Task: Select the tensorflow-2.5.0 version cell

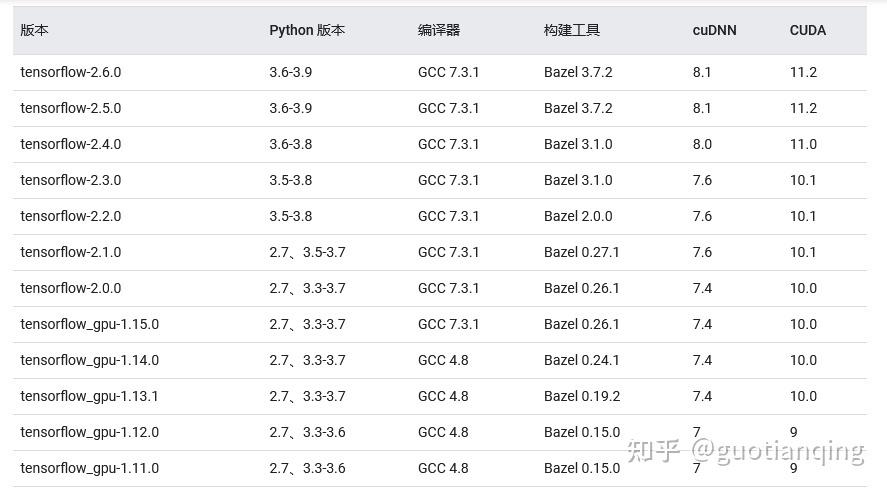Action: click(x=70, y=108)
